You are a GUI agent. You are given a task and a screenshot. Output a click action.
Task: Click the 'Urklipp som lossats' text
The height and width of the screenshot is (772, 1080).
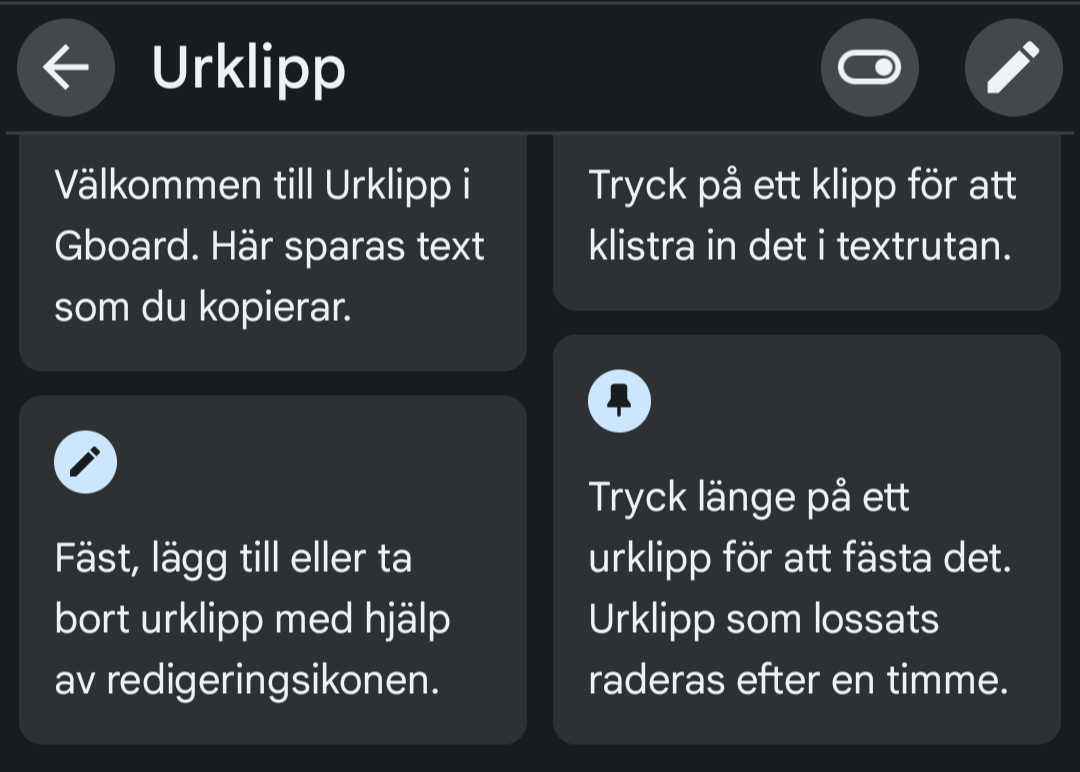pyautogui.click(x=763, y=620)
